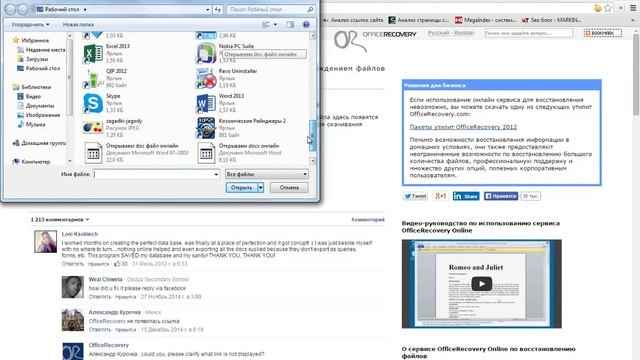Select the QIP 2012 shortcut icon

(93, 79)
